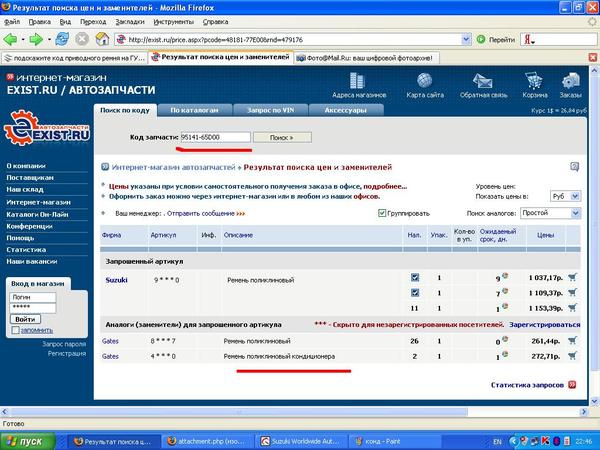This screenshot has height=450, width=600.
Task: Switch to the Запрос по VIN tab
Action: (x=271, y=110)
